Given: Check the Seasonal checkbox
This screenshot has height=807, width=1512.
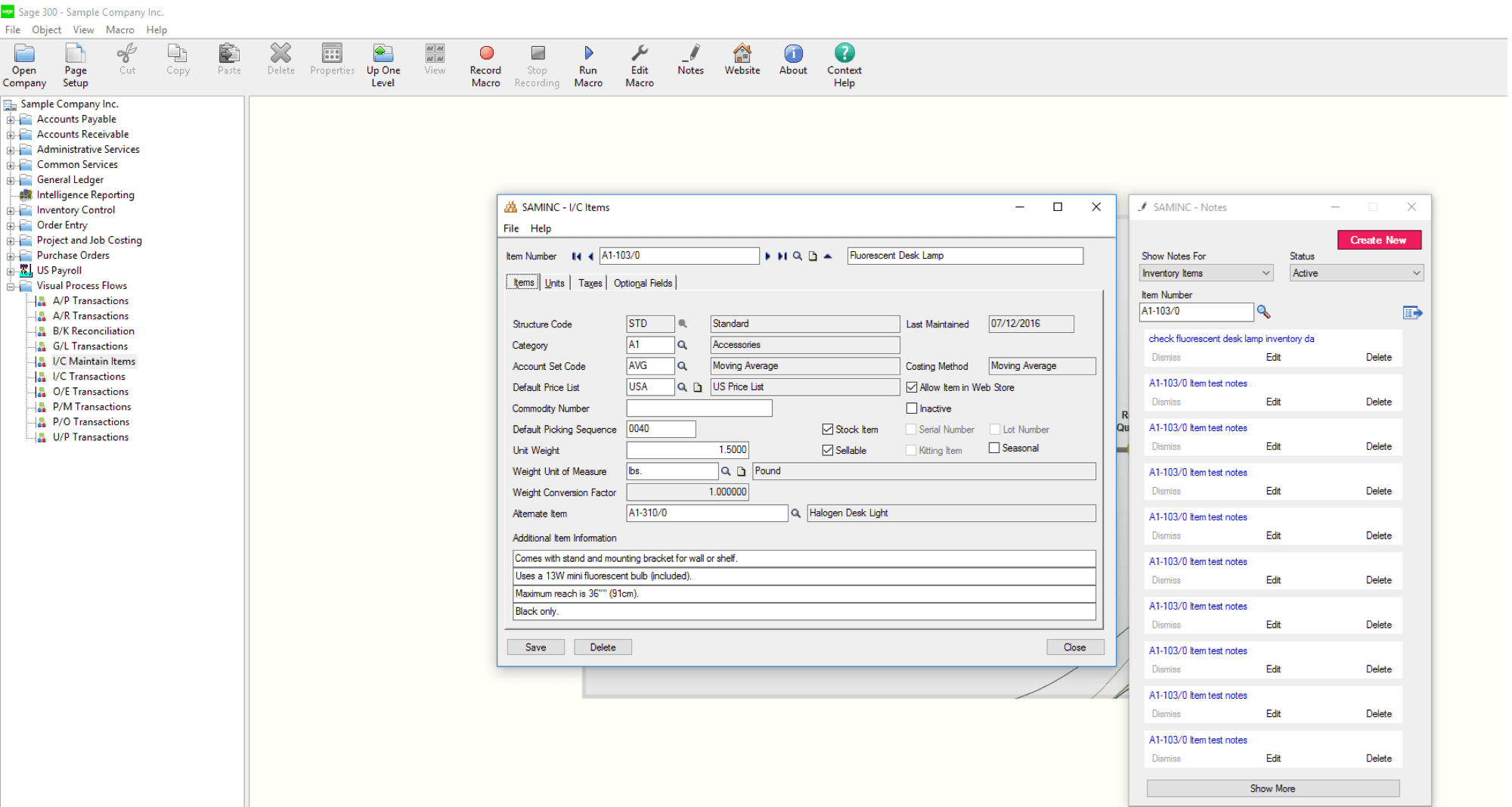Looking at the screenshot, I should [x=994, y=448].
